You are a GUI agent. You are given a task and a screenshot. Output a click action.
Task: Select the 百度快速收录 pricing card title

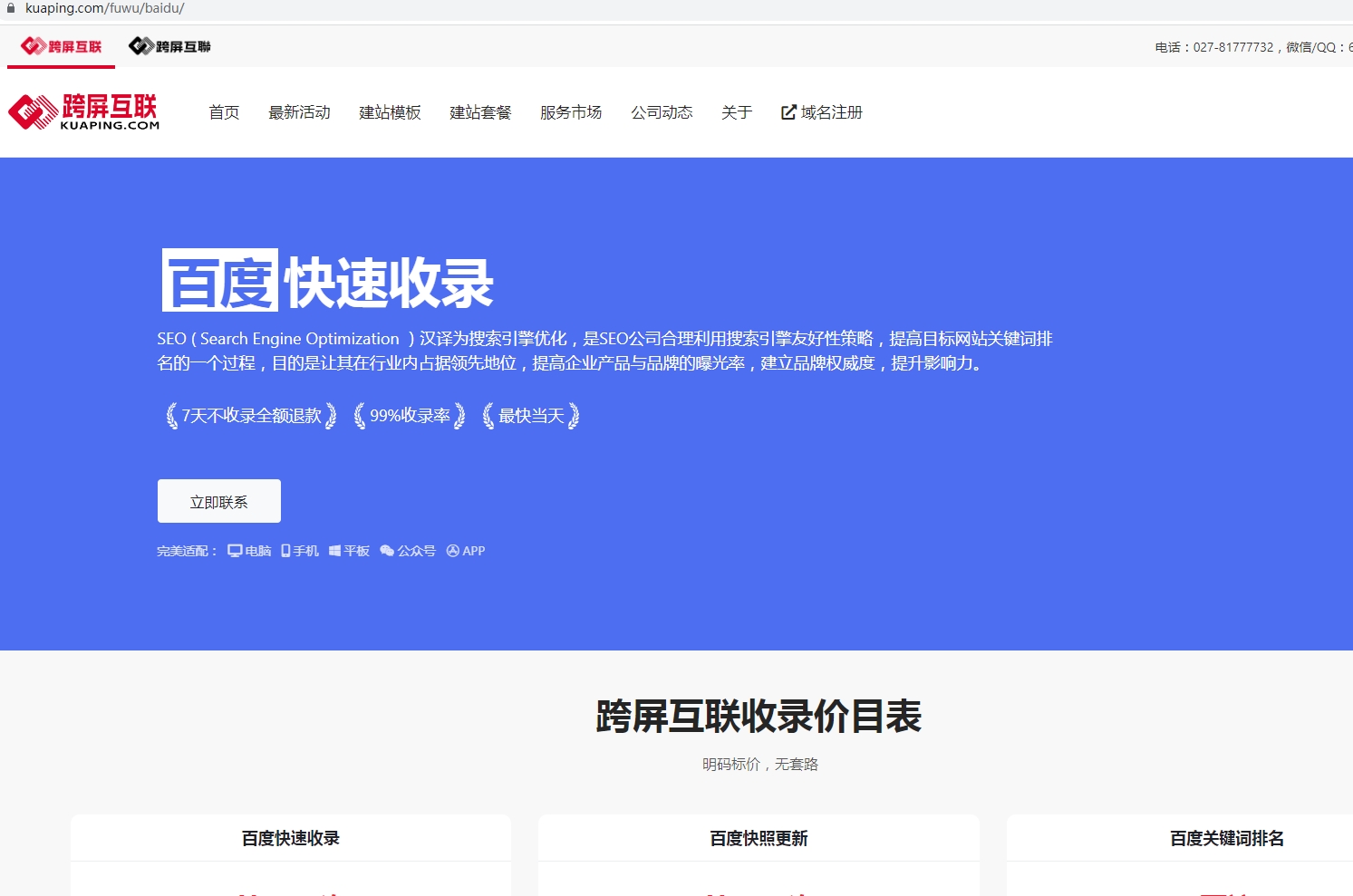(291, 839)
